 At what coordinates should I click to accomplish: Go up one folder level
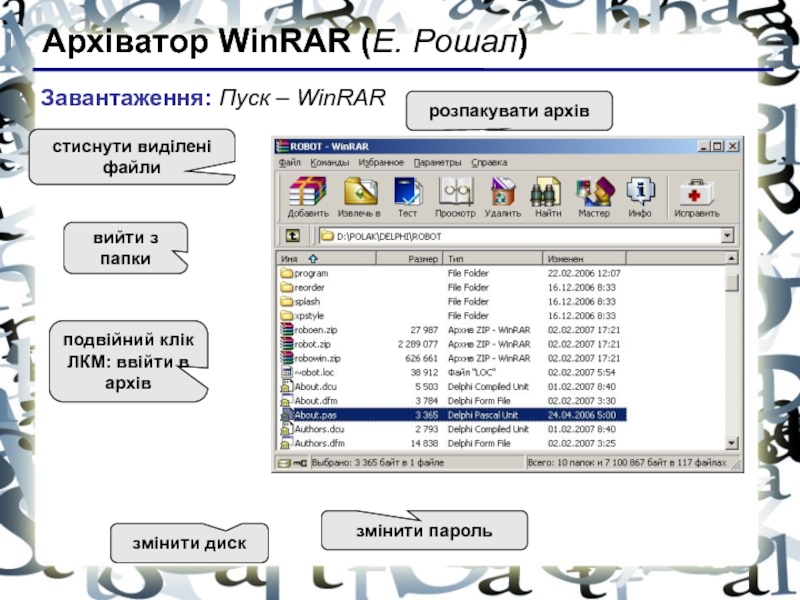292,236
